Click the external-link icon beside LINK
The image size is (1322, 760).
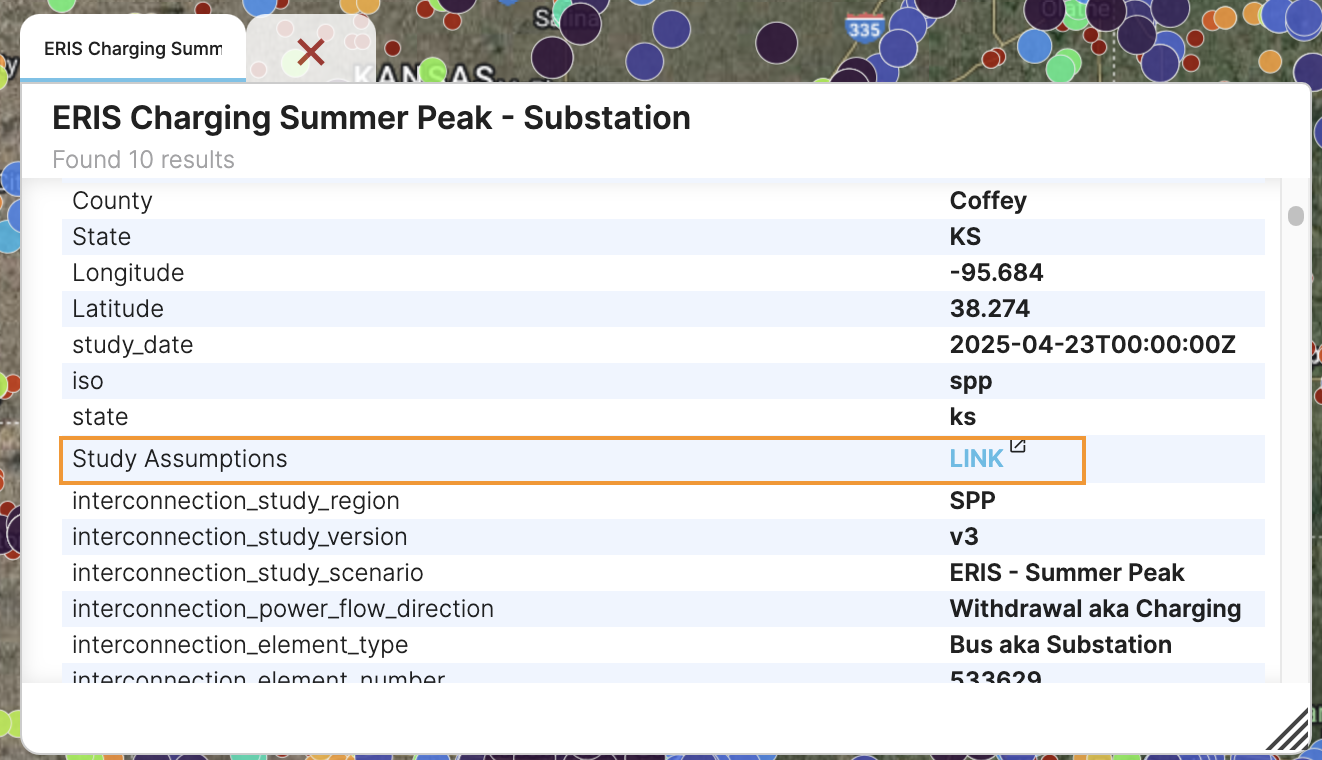tap(1017, 448)
